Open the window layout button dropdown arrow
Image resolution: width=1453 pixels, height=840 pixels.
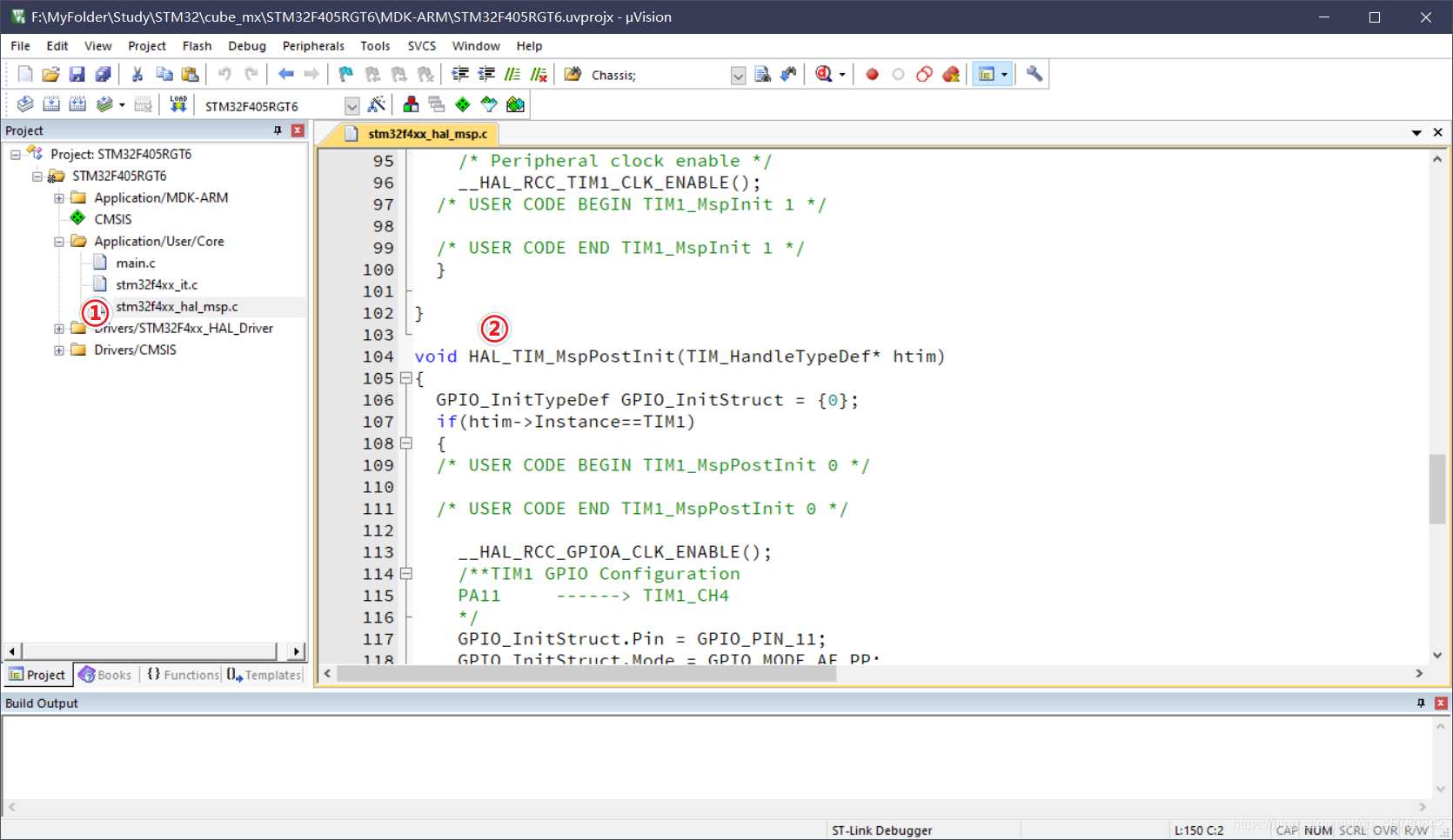pos(1004,75)
